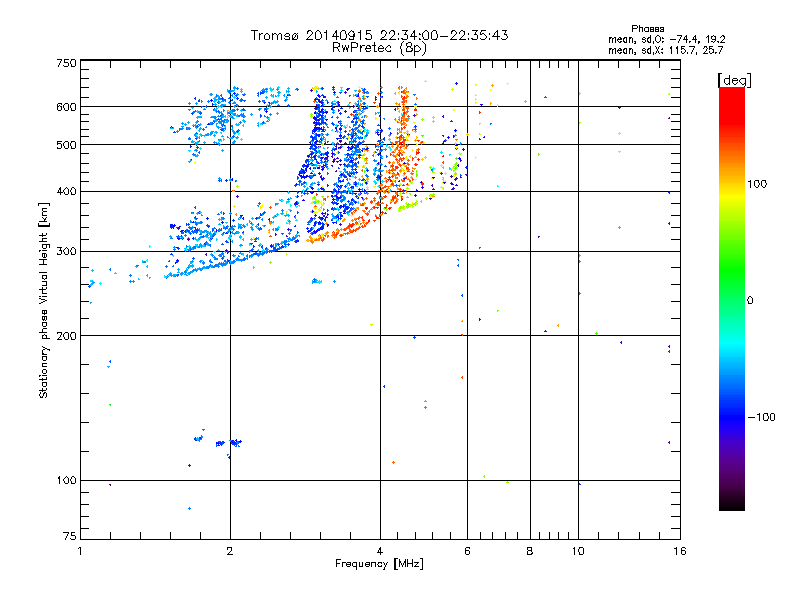Viewport: 800px width, 600px height.
Task: Click the 'Phases' heading text
Action: click(647, 29)
